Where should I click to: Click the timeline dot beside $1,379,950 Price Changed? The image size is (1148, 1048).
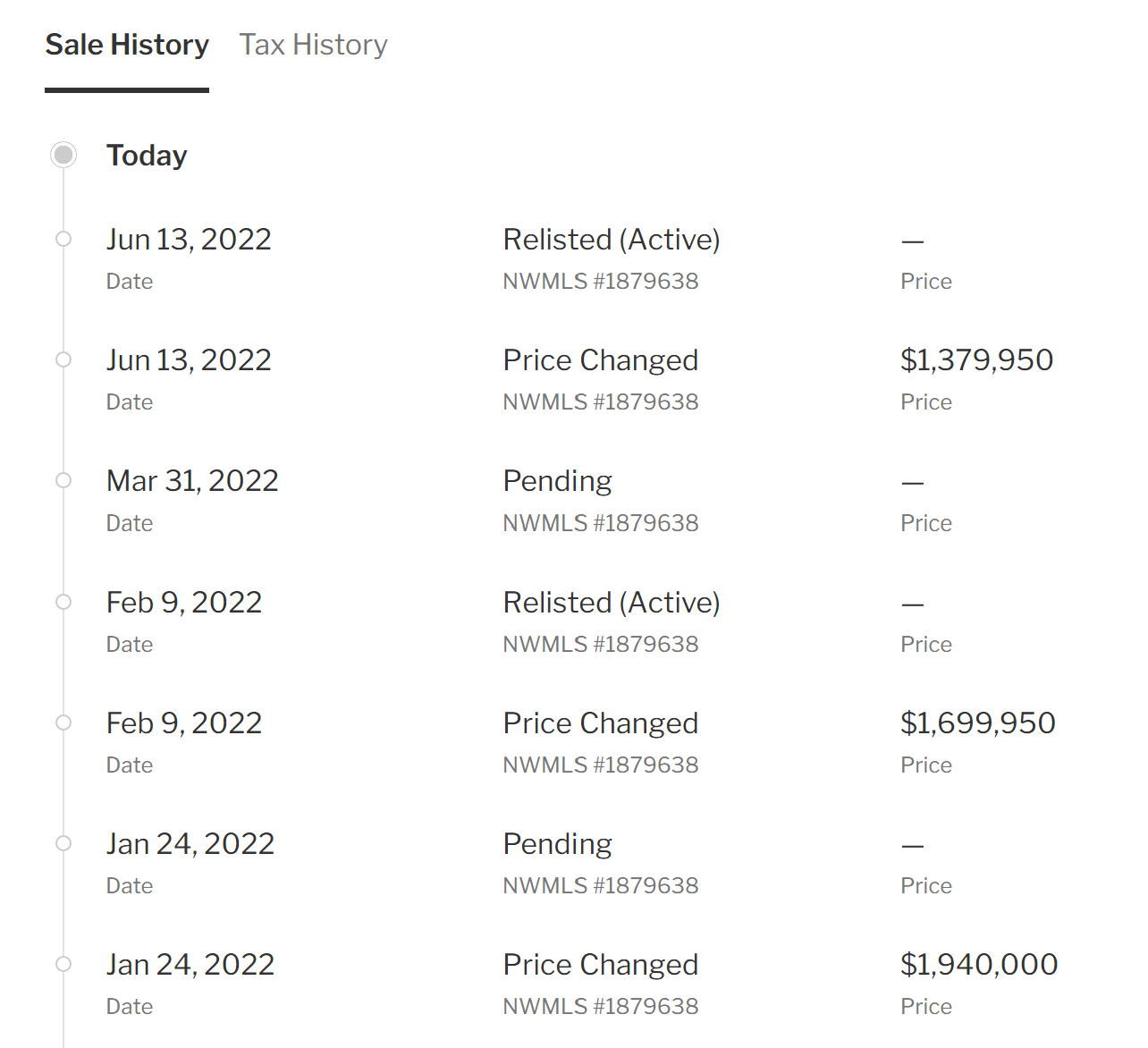click(x=63, y=359)
